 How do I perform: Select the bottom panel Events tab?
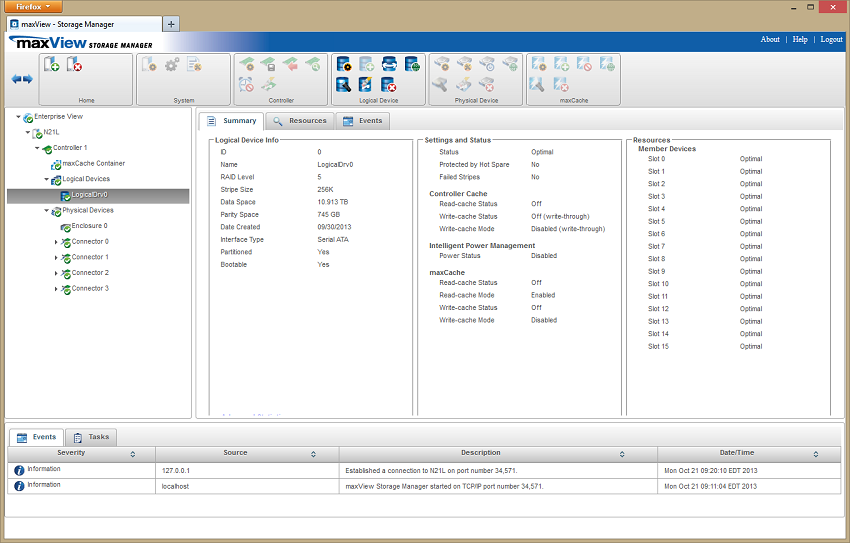pos(36,437)
